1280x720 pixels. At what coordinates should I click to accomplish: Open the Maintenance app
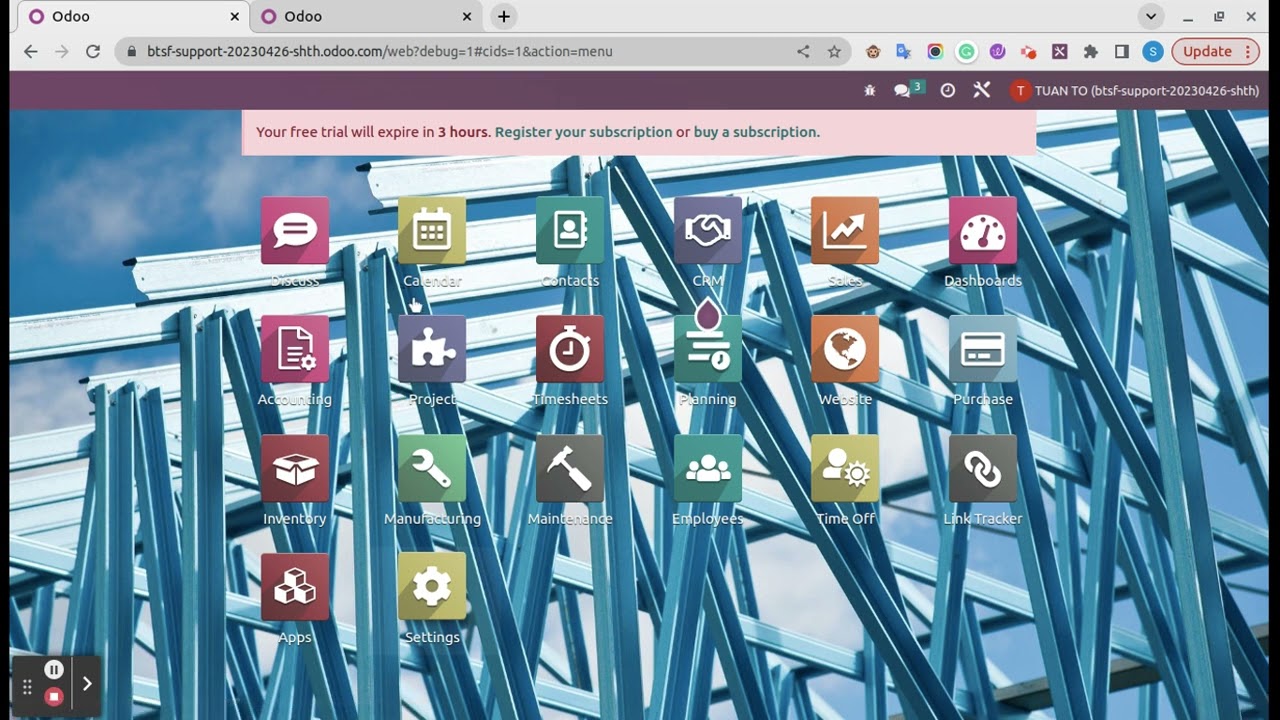tap(570, 468)
